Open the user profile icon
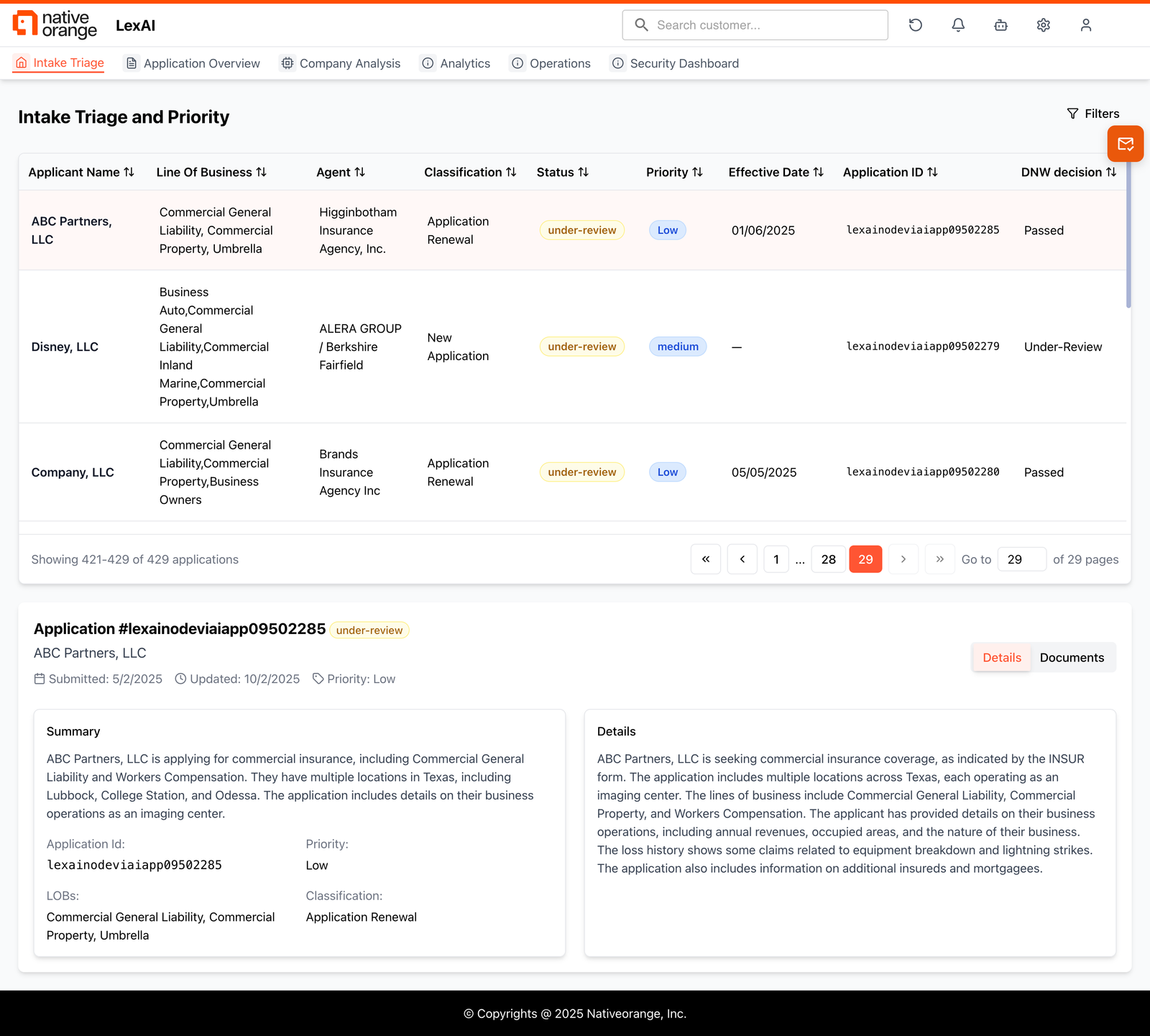 (x=1086, y=24)
